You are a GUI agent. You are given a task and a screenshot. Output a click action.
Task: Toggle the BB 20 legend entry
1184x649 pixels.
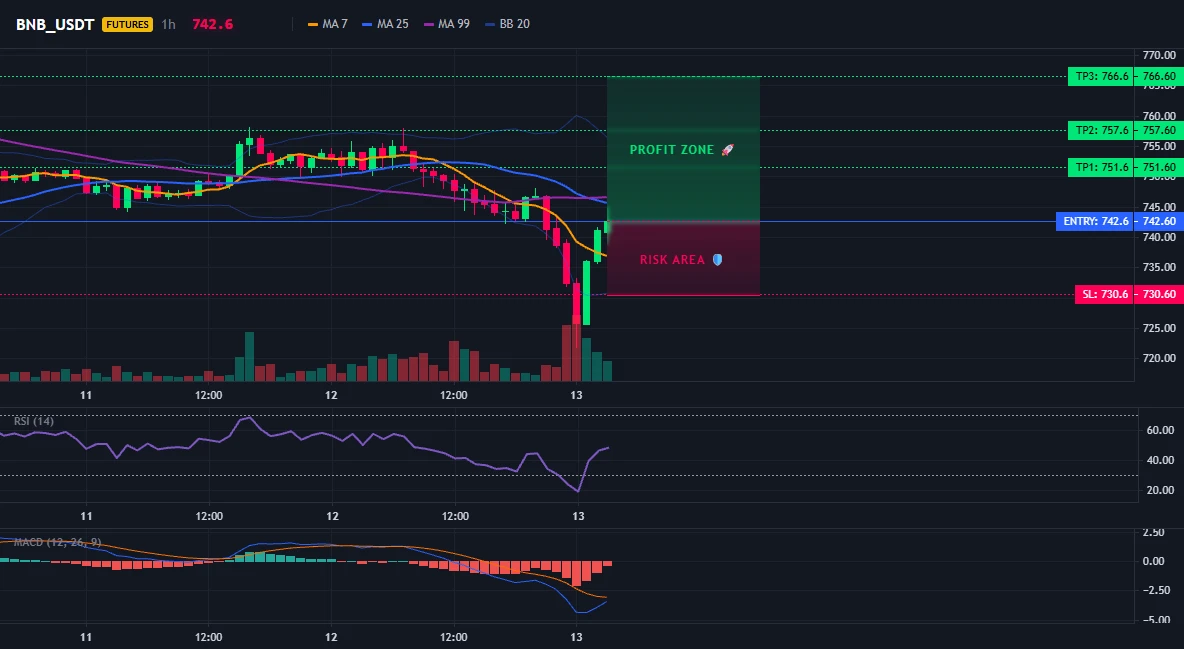[x=507, y=24]
